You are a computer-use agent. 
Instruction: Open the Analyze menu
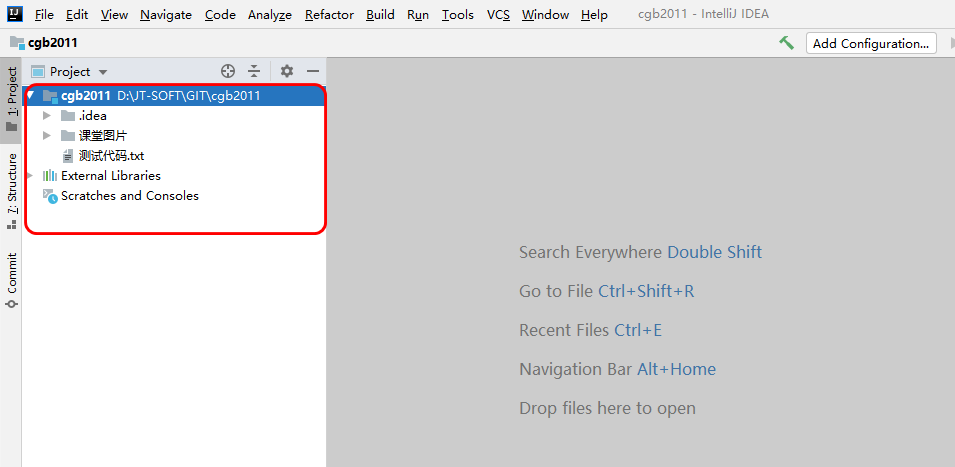270,15
